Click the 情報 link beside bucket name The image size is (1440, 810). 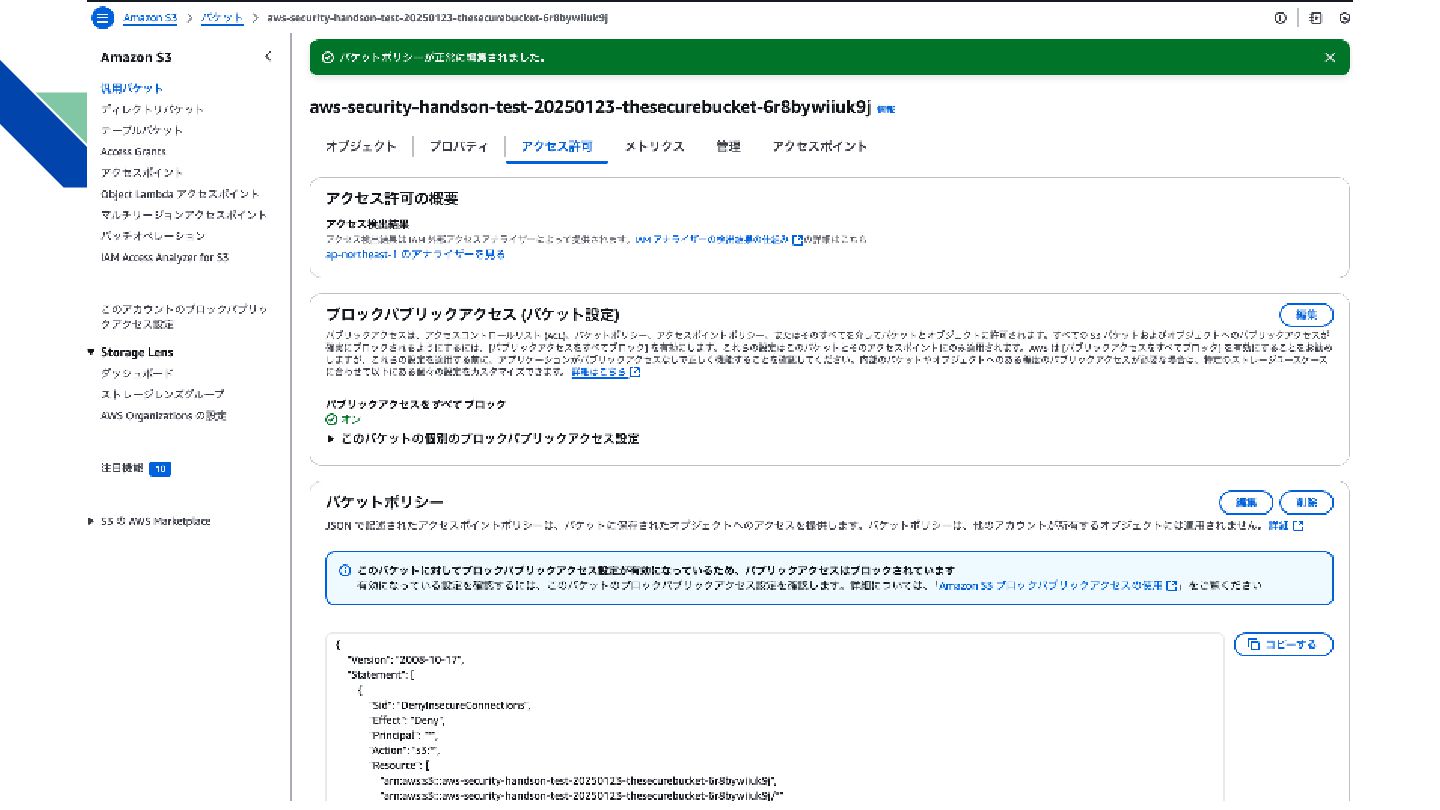[886, 109]
